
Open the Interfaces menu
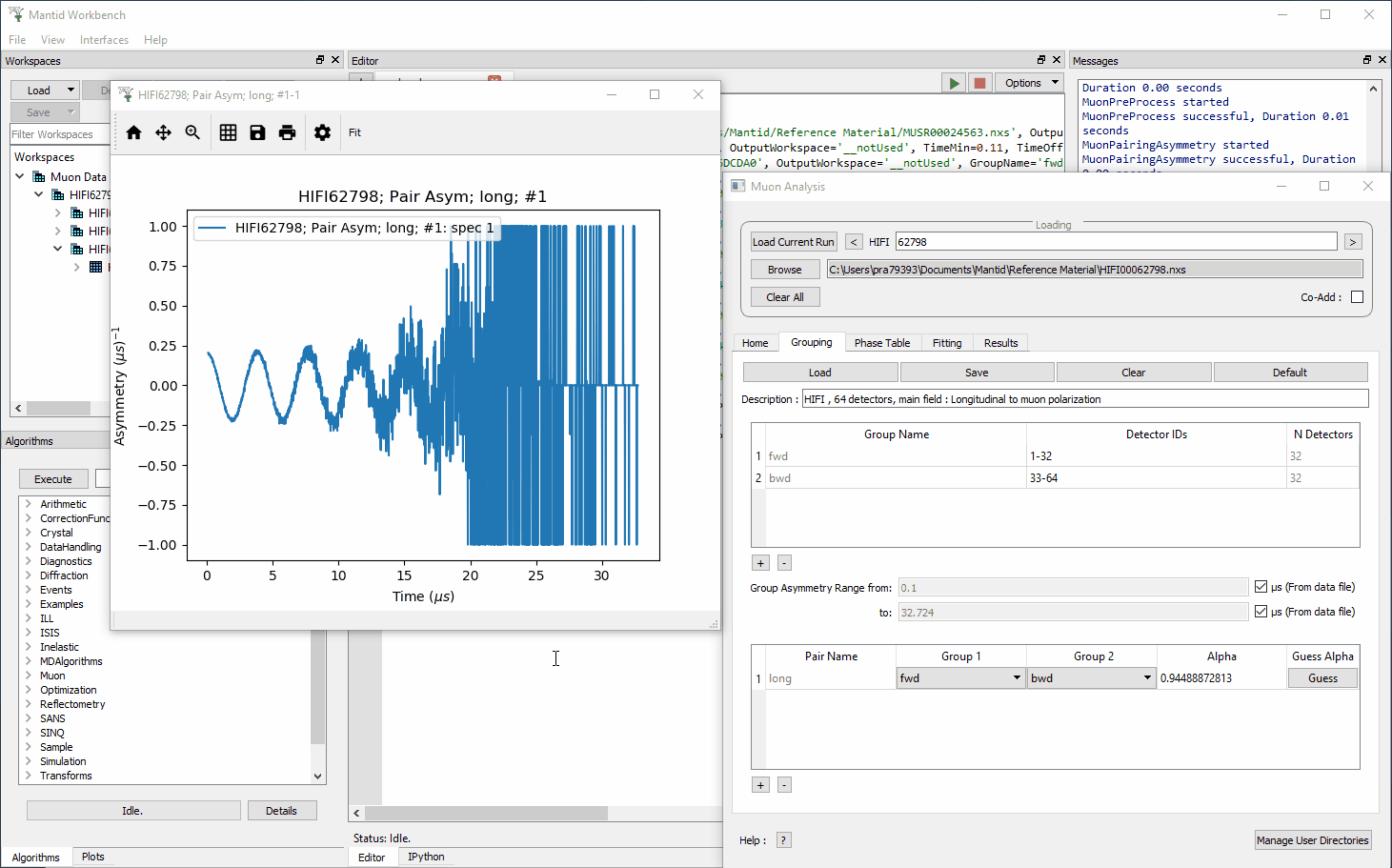pyautogui.click(x=104, y=39)
